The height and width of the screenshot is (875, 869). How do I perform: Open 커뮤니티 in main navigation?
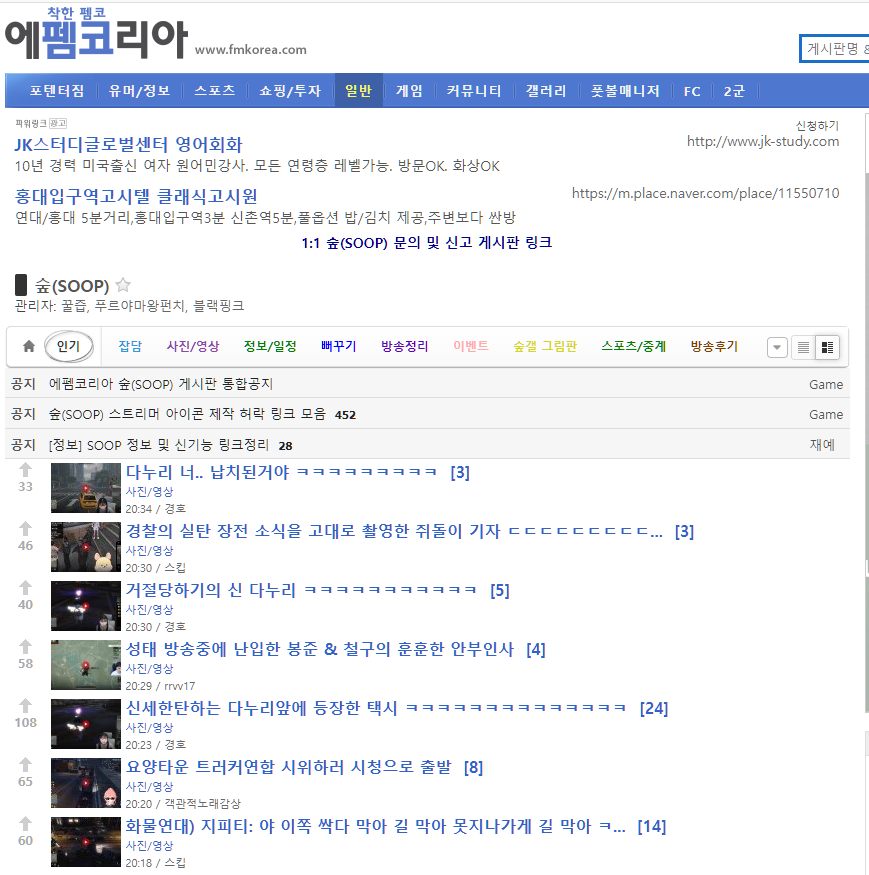pos(474,91)
